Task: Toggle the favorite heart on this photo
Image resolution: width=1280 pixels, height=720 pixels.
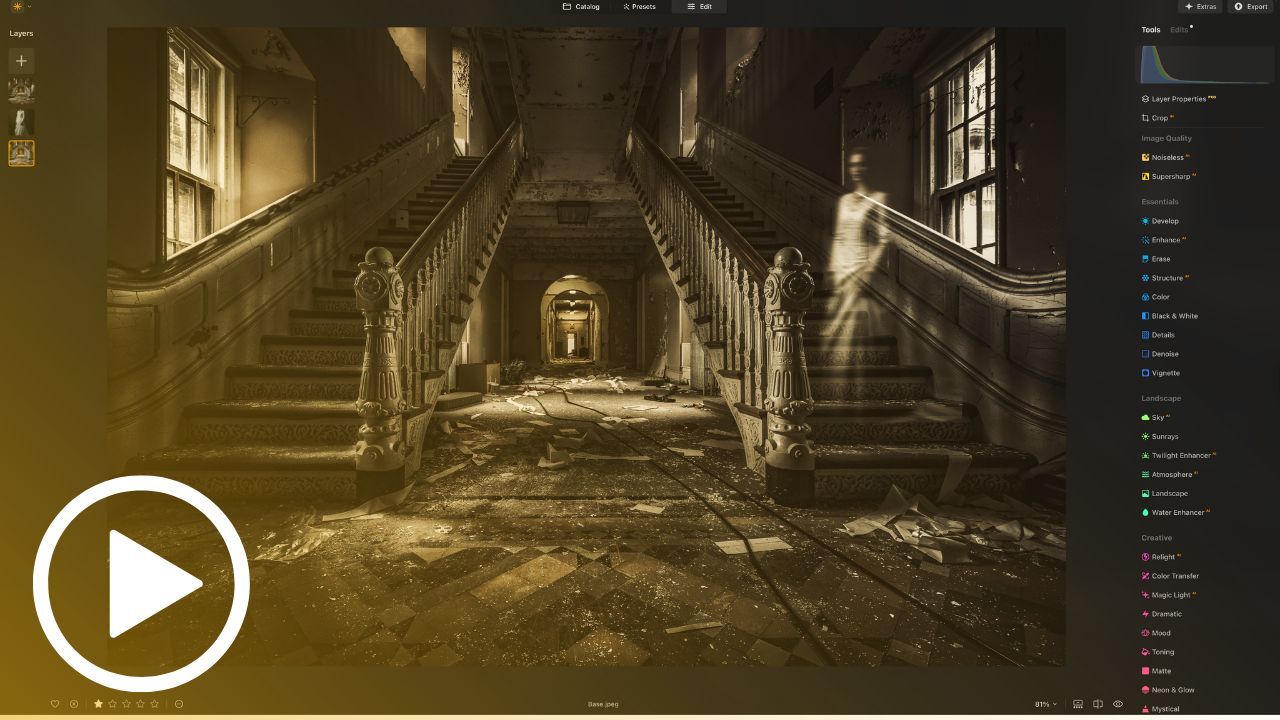Action: (56, 703)
